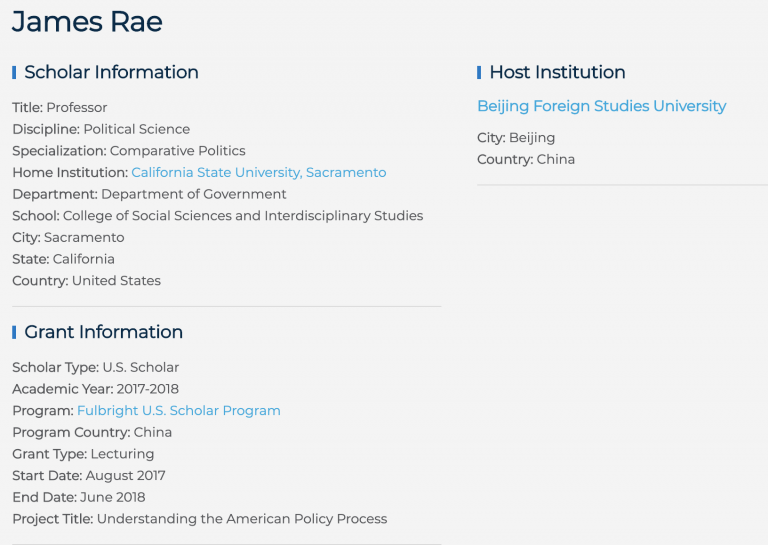Viewport: 768px width, 545px height.
Task: Follow the Fulbright U.S. Scholar Program link
Action: 178,411
